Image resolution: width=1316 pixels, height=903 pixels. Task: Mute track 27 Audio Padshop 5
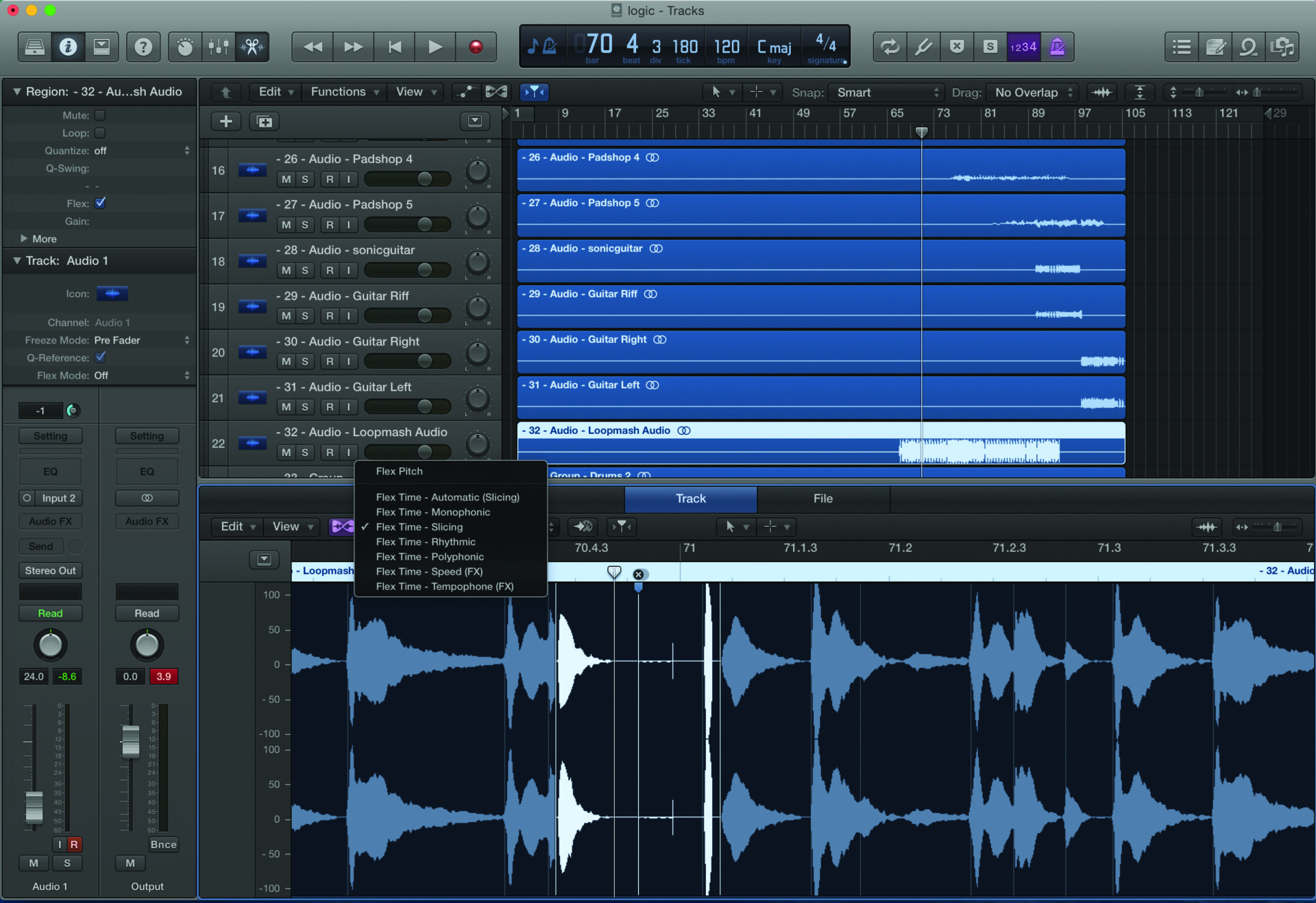click(x=285, y=224)
